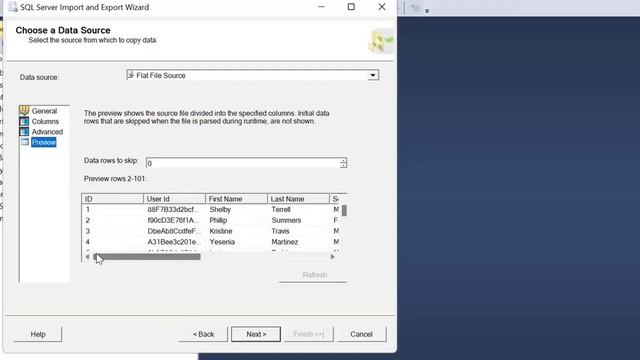640x360 pixels.
Task: Open the toolbar overflow arrow in background window
Action: 427,11
